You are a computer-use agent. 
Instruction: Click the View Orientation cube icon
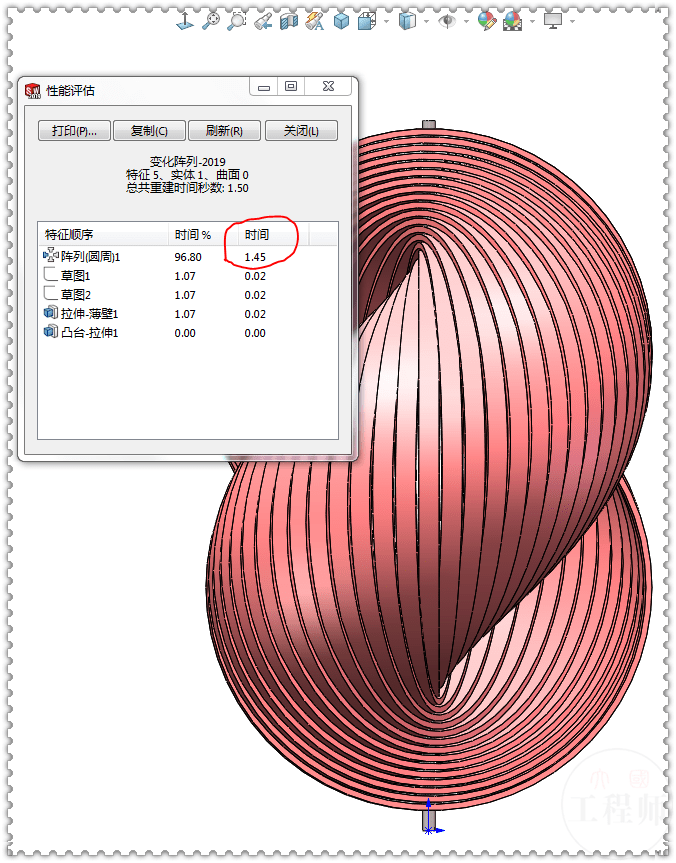pyautogui.click(x=367, y=21)
